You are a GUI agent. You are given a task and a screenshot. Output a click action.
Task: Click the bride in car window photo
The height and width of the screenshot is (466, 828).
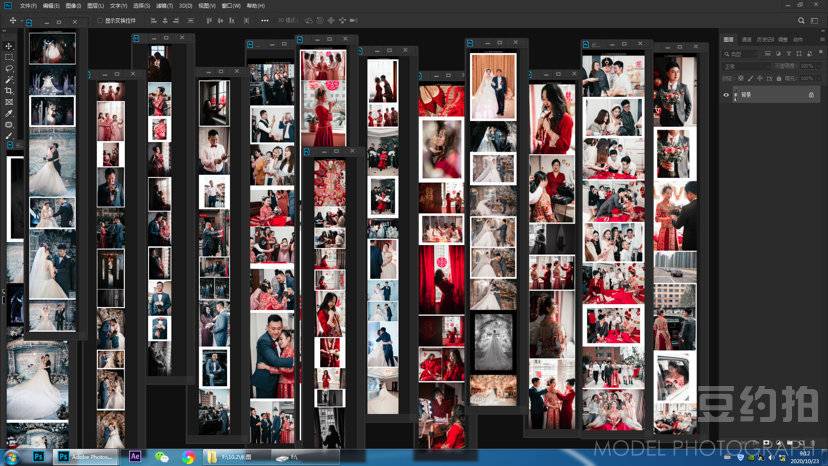[675, 377]
